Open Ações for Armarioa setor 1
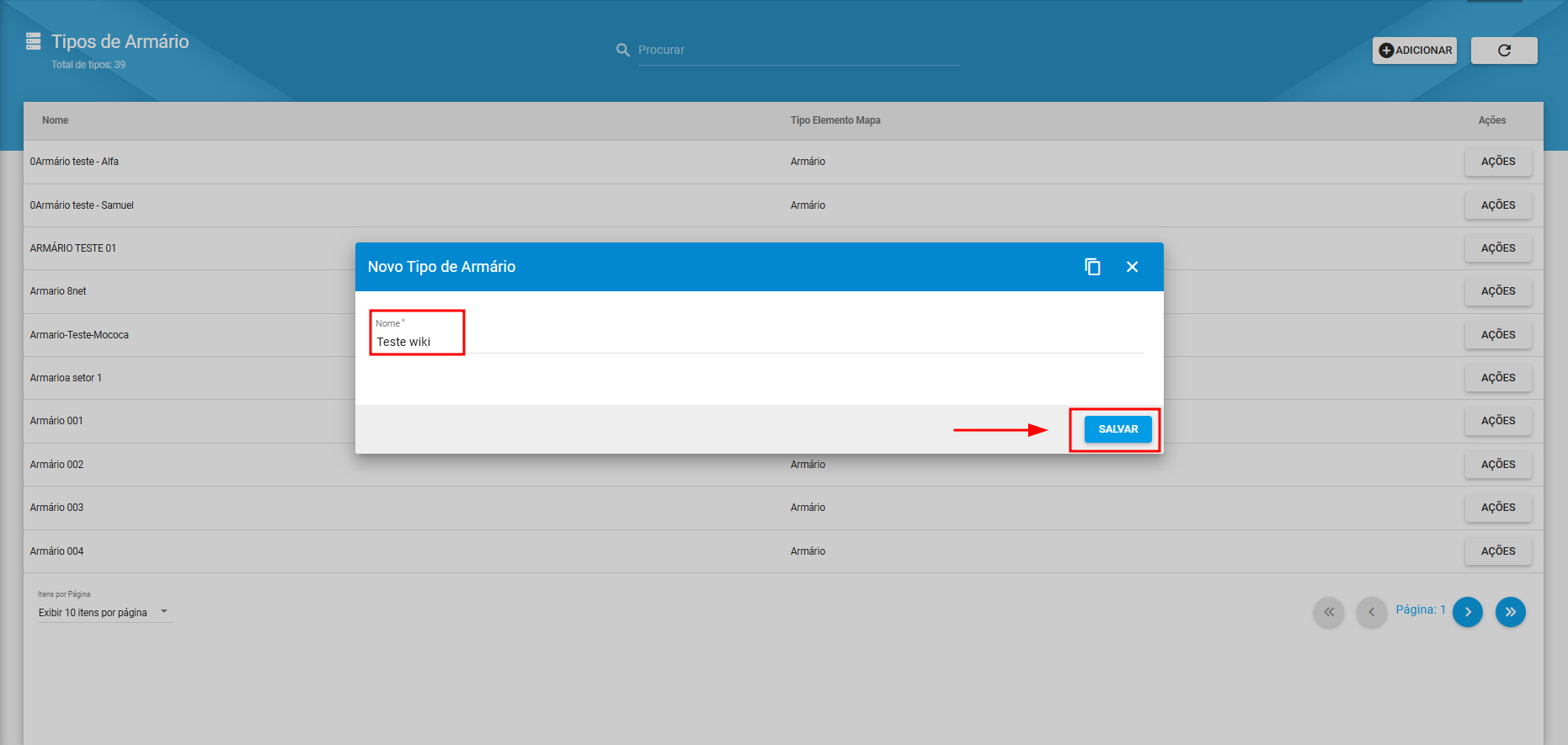 pyautogui.click(x=1498, y=378)
